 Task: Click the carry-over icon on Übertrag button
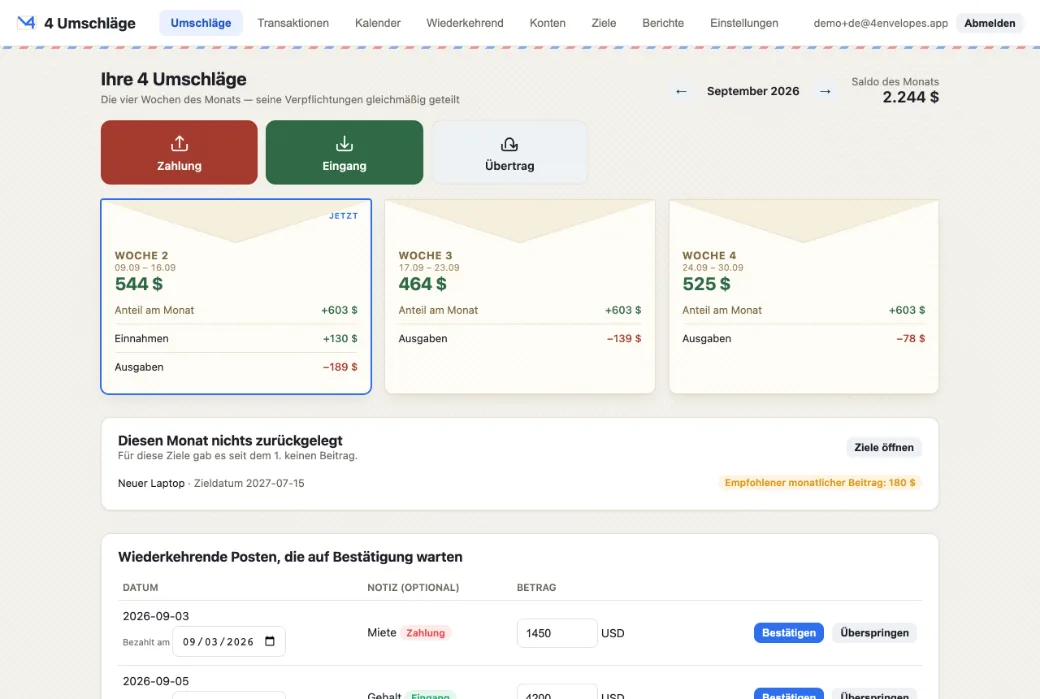click(509, 144)
